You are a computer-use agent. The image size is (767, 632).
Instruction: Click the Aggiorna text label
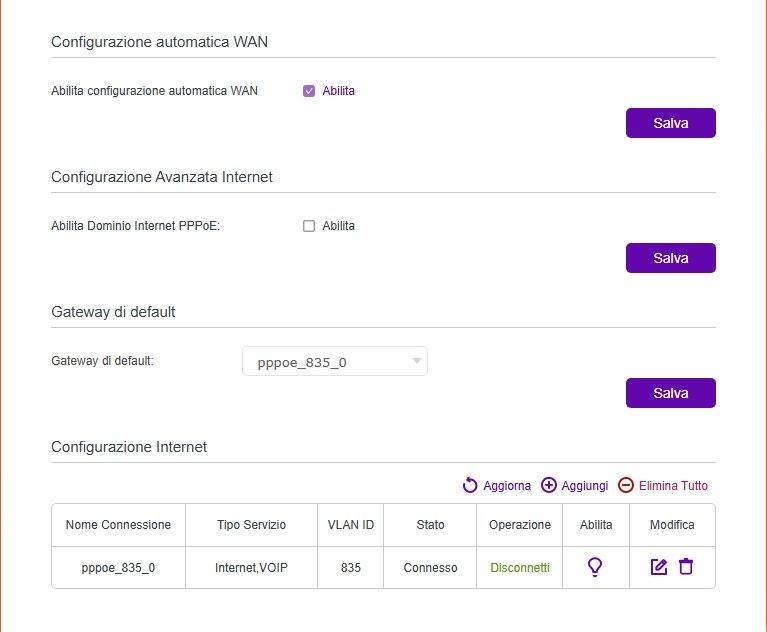tap(507, 485)
